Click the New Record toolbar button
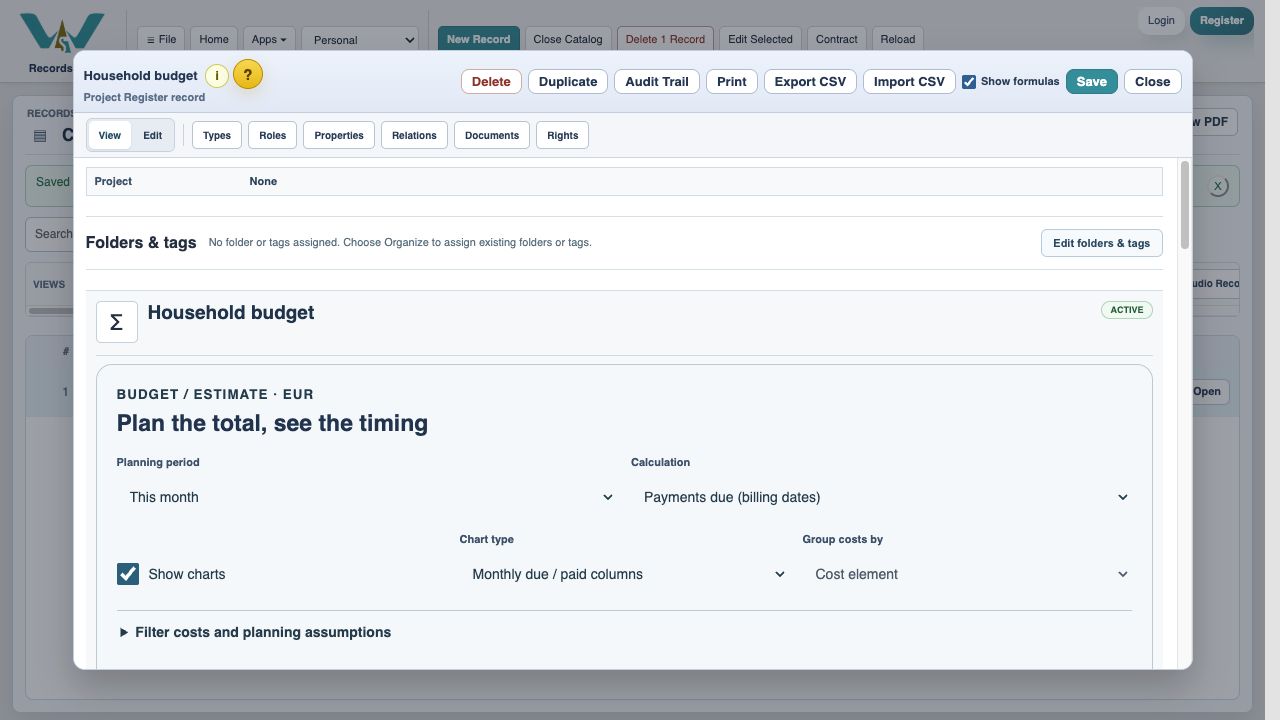This screenshot has height=720, width=1280. click(x=479, y=40)
